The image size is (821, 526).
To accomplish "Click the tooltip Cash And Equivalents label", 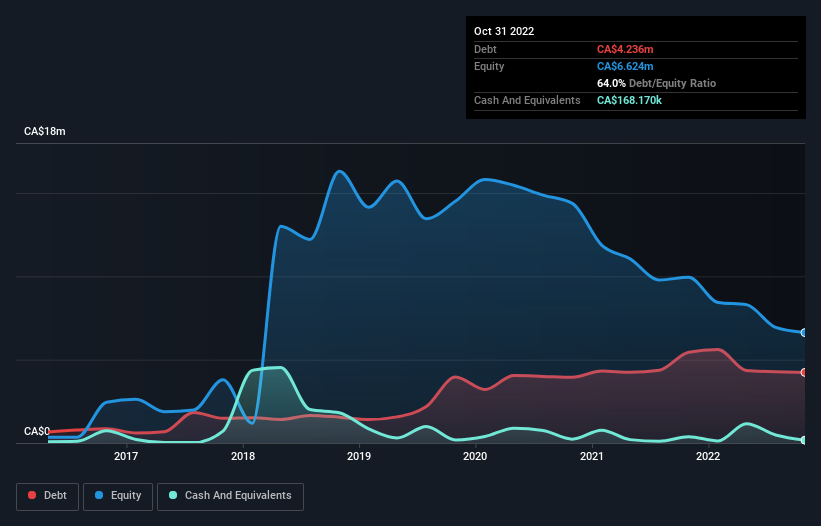I will click(527, 100).
